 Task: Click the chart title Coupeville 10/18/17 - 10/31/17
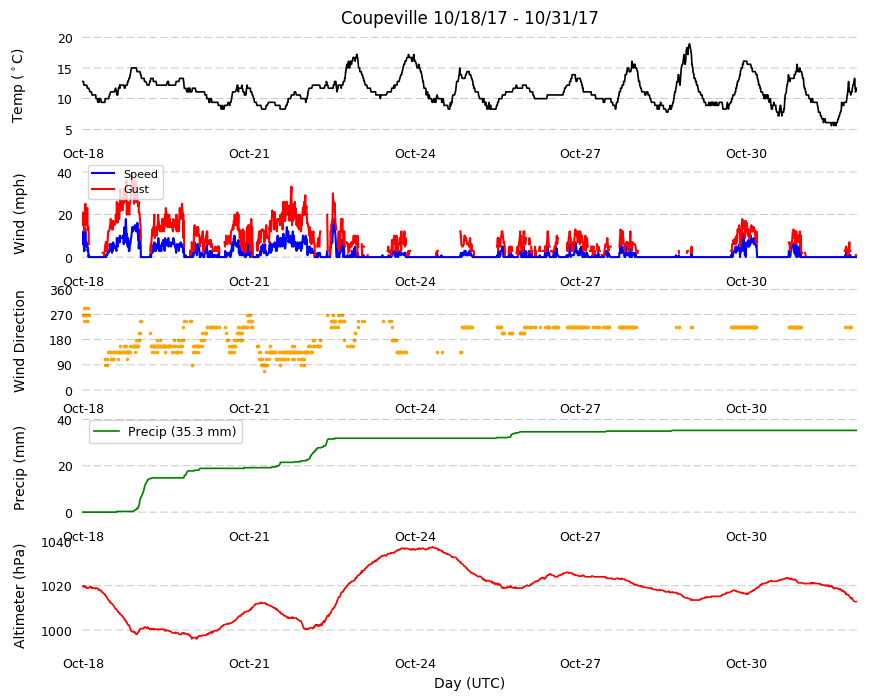tap(469, 18)
